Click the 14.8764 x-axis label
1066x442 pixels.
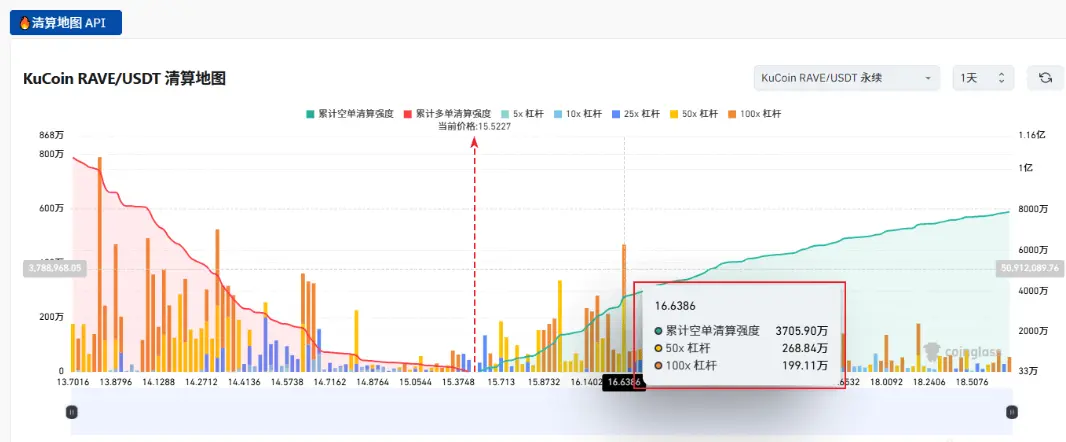[x=373, y=382]
